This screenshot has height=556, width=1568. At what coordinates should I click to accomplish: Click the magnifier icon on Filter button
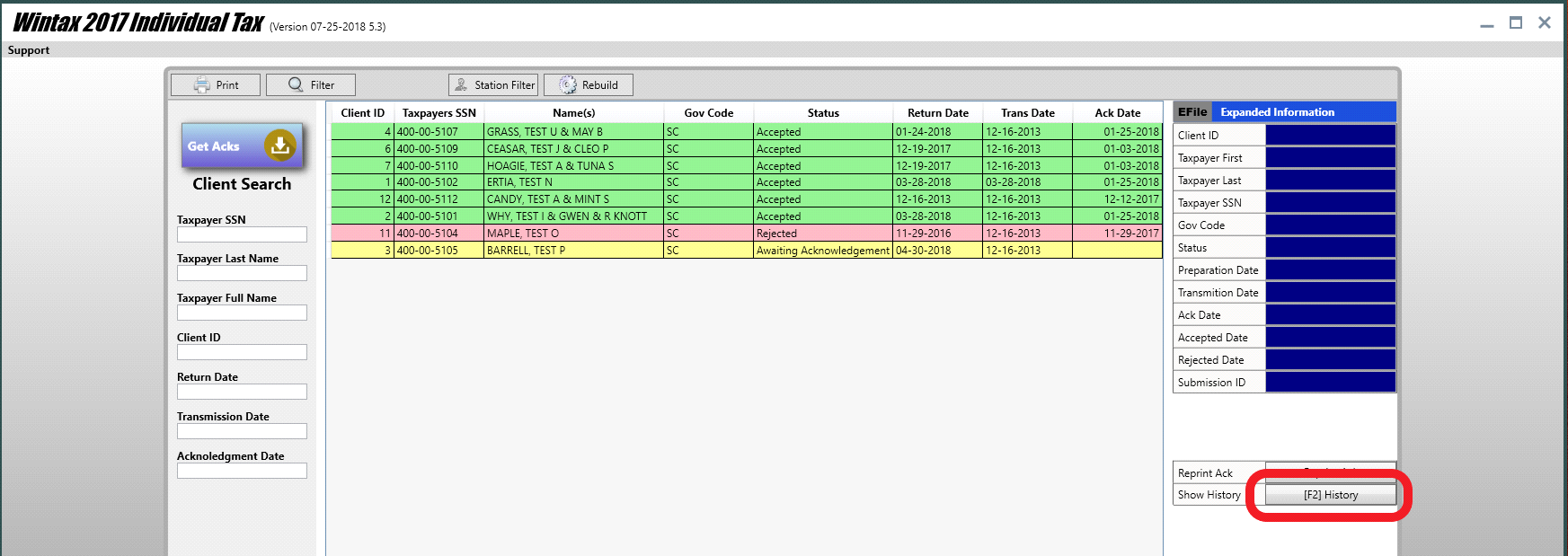296,84
